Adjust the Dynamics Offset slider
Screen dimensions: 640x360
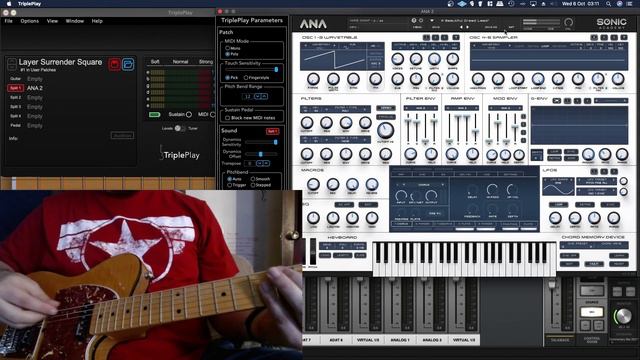tap(261, 154)
